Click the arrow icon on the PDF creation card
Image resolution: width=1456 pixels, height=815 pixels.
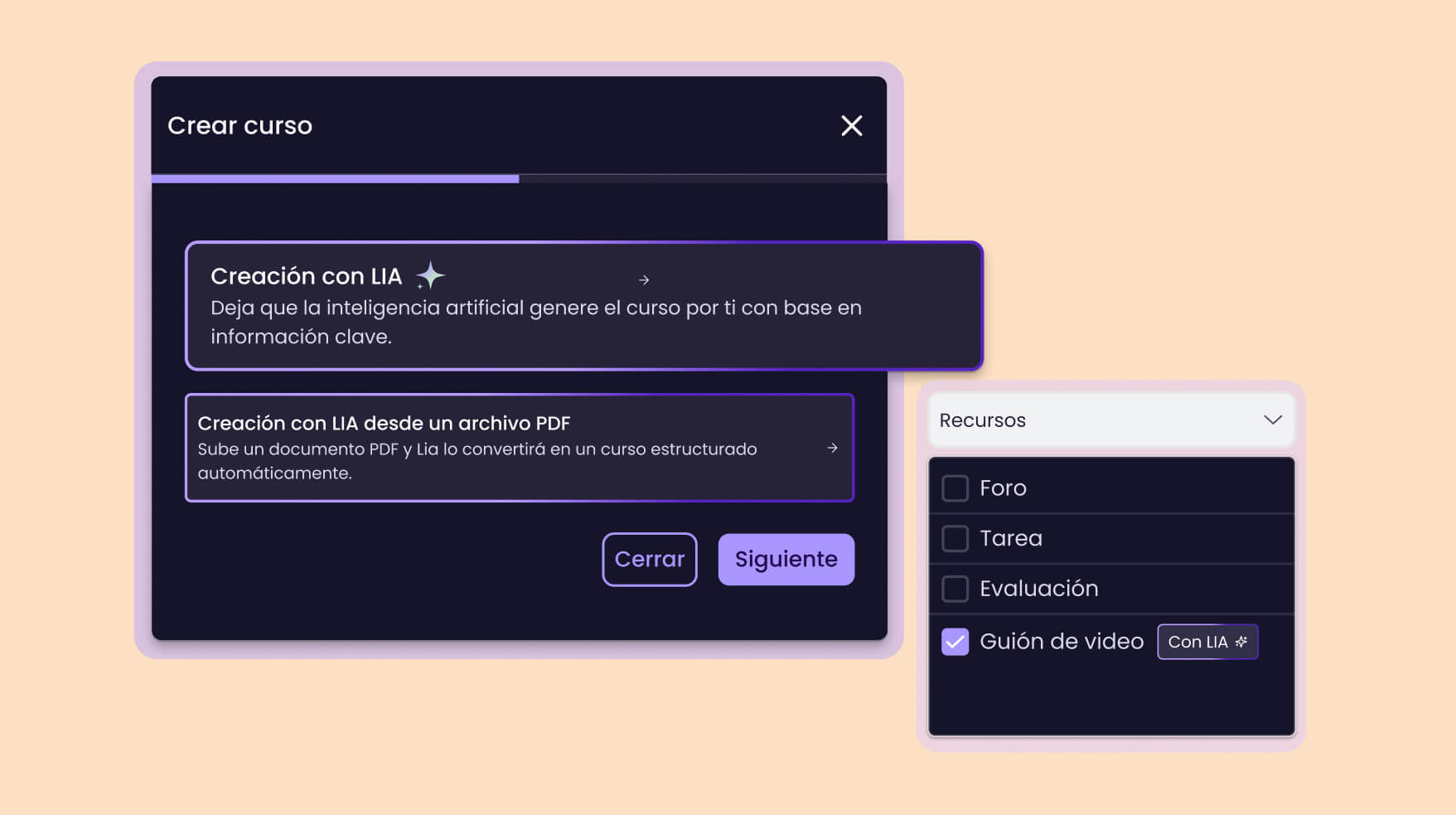(x=832, y=448)
